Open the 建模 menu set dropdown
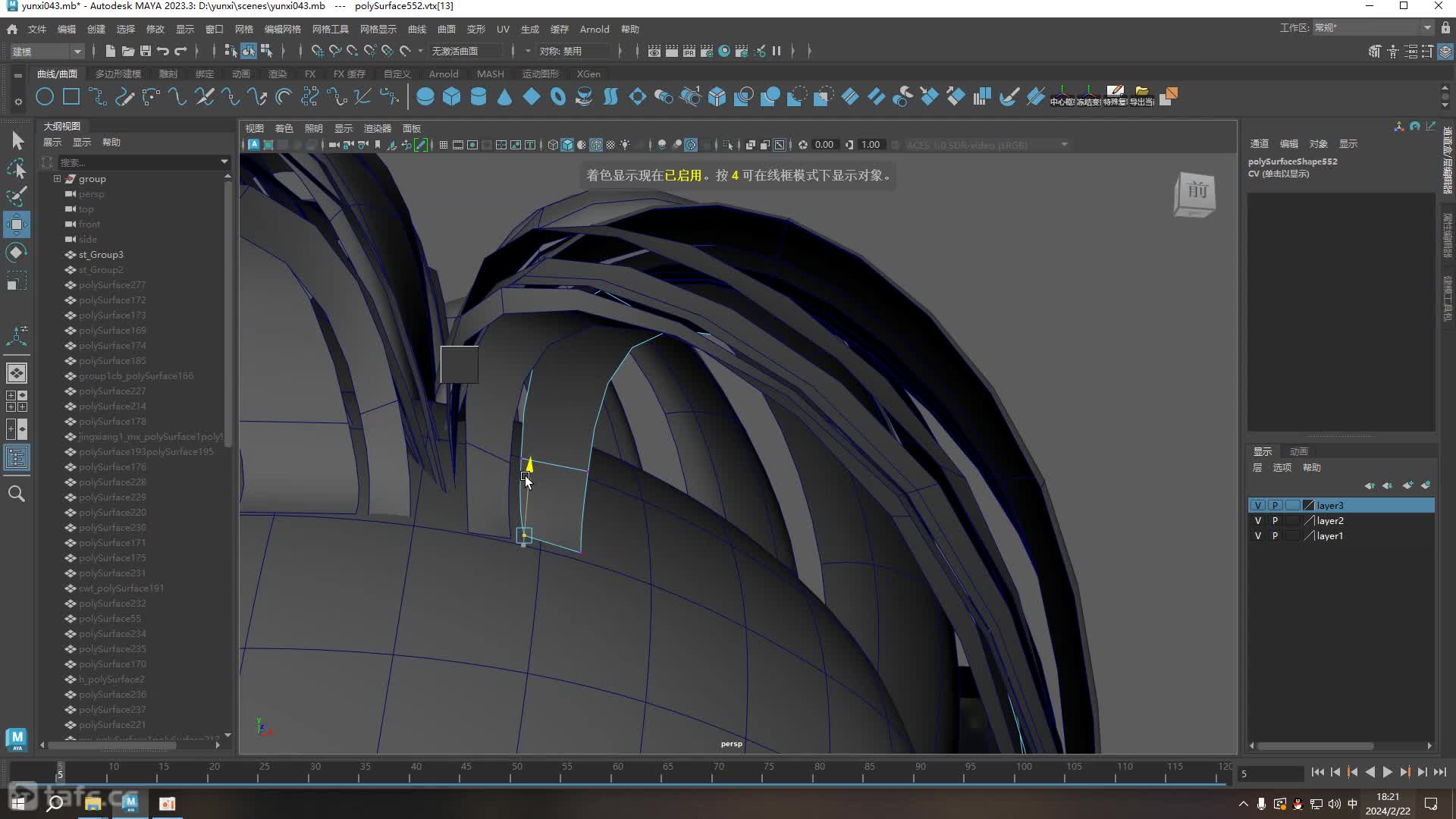The height and width of the screenshot is (819, 1456). pos(47,51)
